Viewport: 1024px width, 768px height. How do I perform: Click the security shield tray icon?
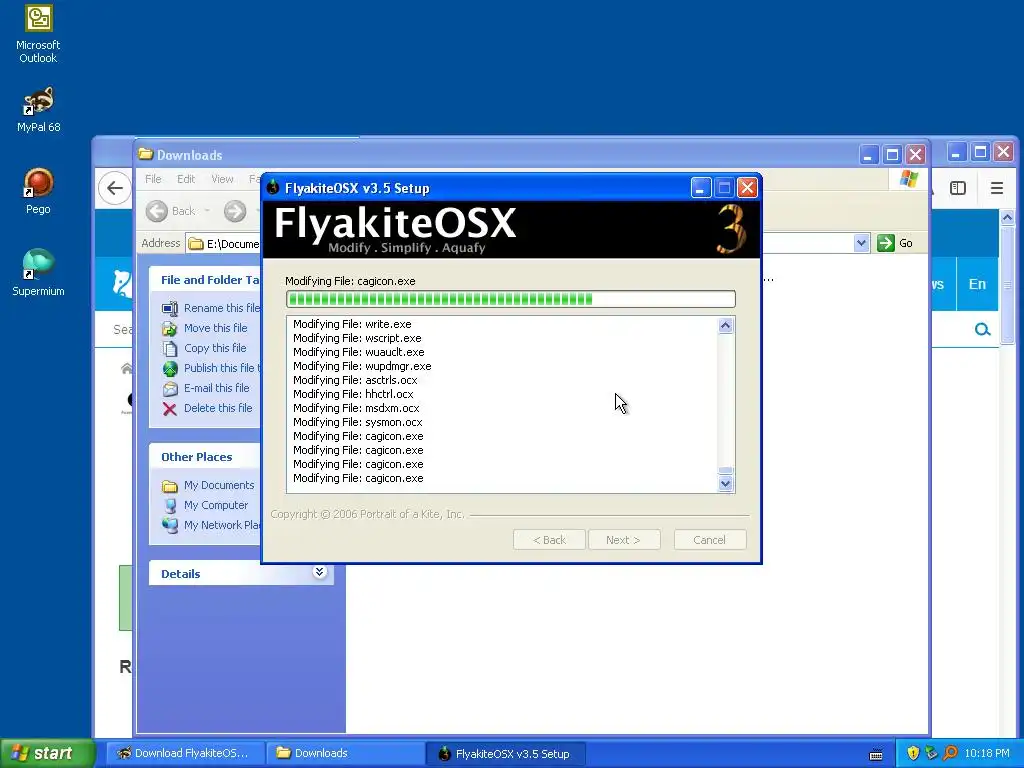tap(913, 754)
